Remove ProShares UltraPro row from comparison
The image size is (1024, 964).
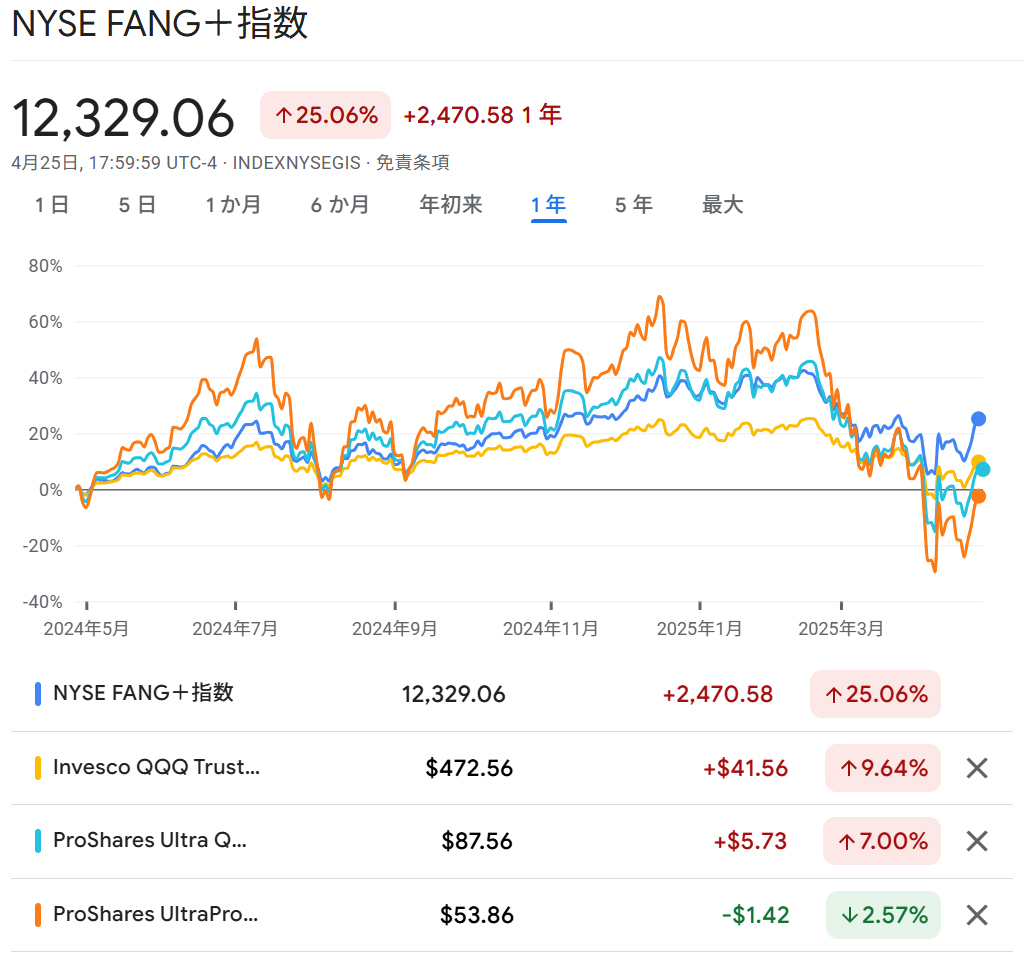[x=976, y=915]
